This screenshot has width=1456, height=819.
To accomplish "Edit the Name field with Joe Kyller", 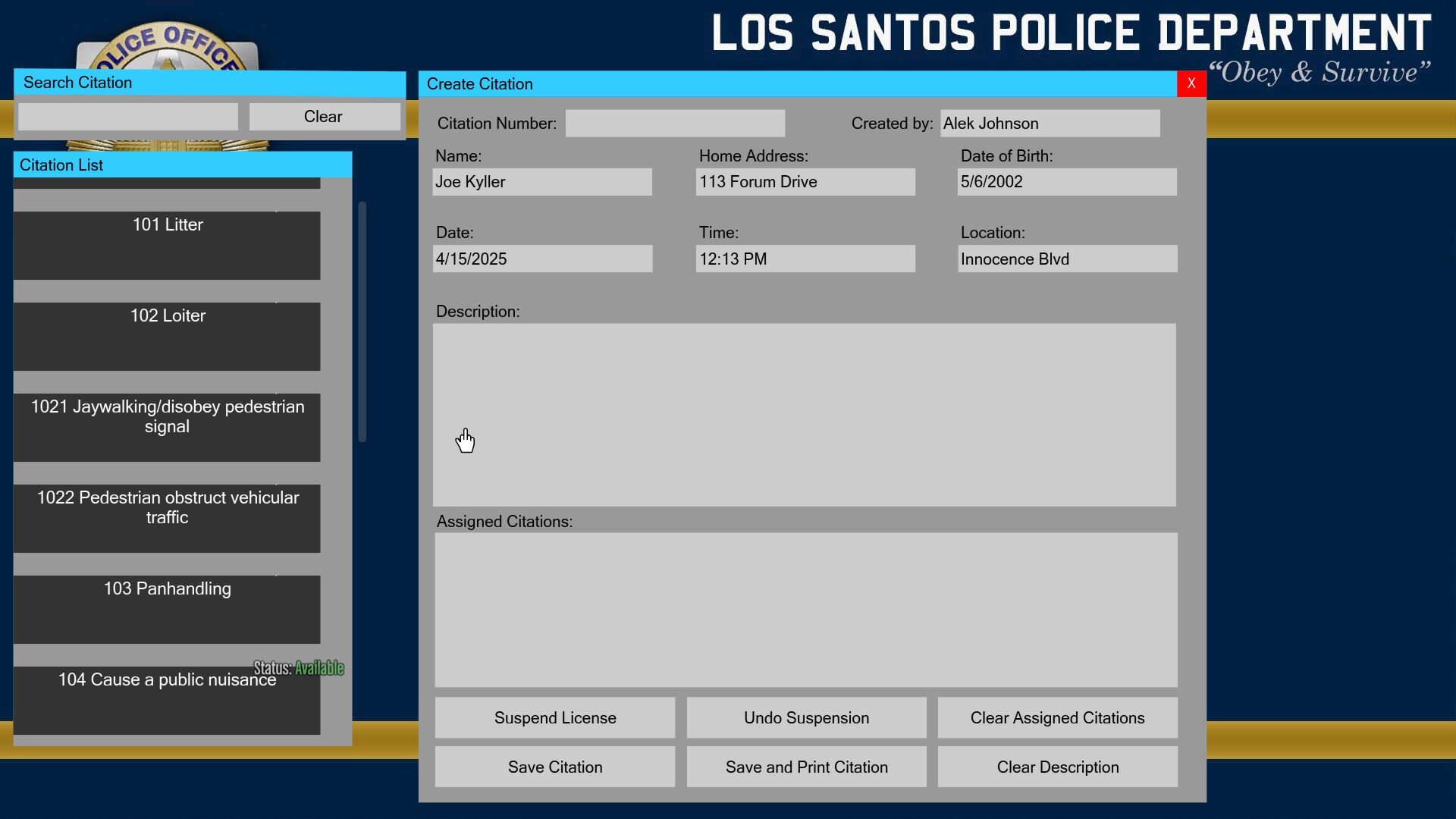I will point(541,182).
